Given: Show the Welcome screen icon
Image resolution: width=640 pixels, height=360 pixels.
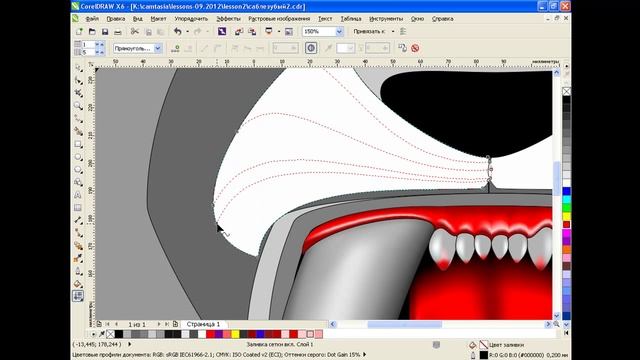Looking at the screenshot, I should coord(289,31).
